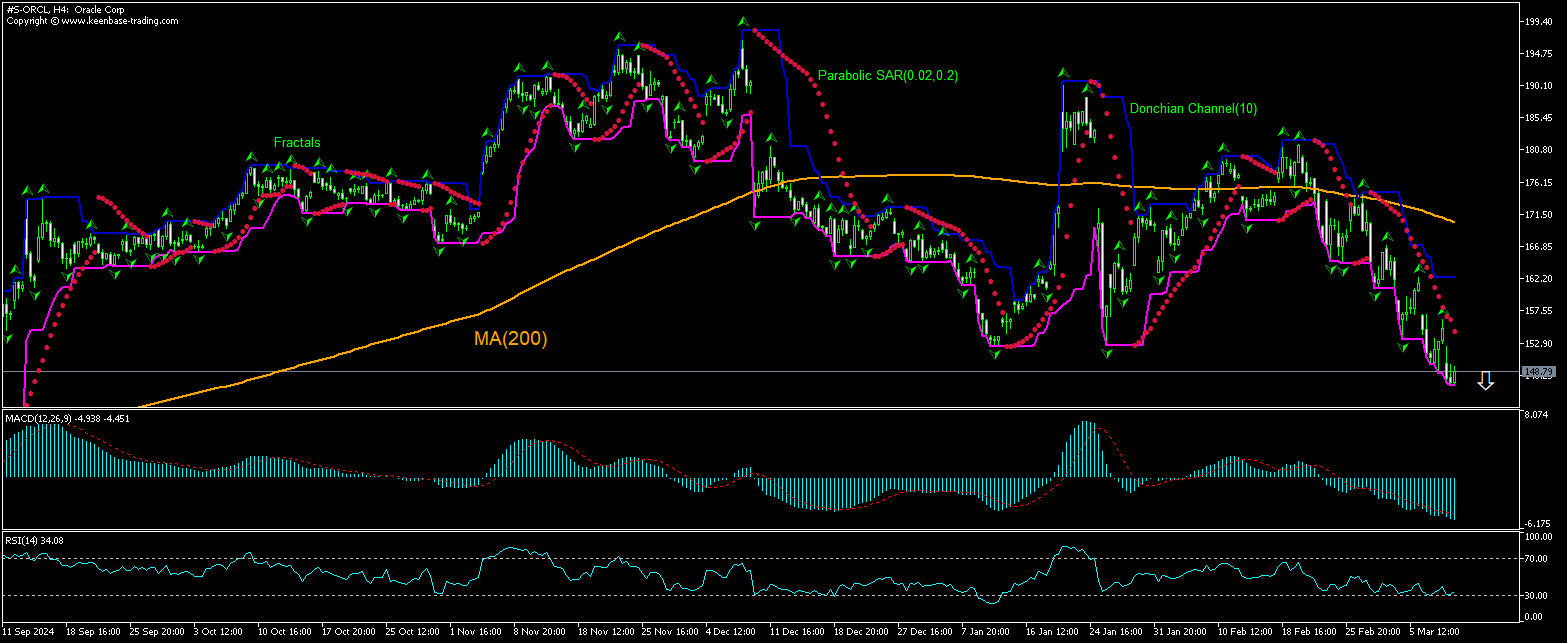Click the white down arrow forecast icon

pyautogui.click(x=1485, y=381)
